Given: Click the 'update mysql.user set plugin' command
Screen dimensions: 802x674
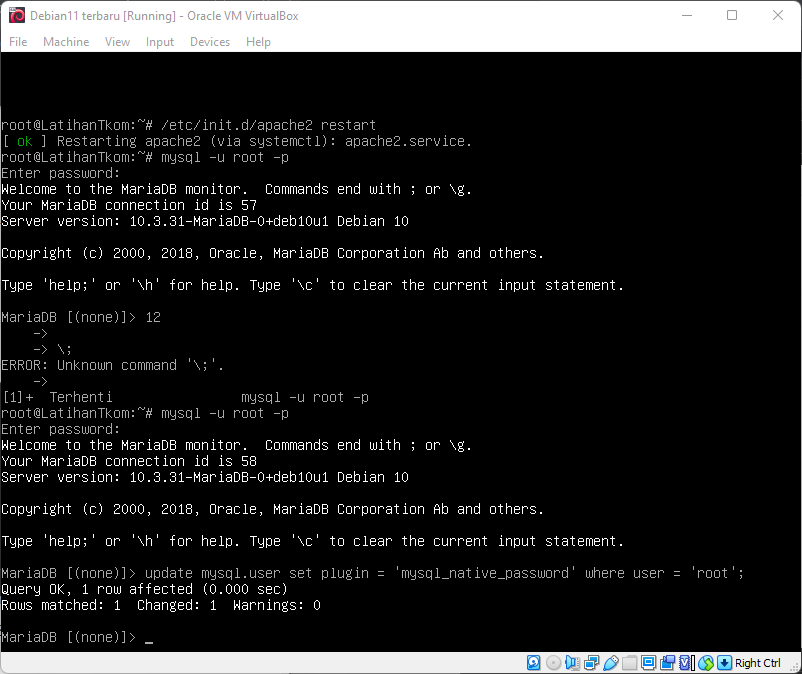Looking at the screenshot, I should click(444, 573).
